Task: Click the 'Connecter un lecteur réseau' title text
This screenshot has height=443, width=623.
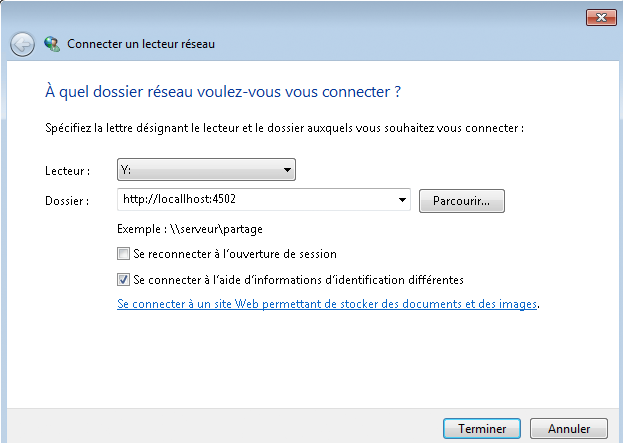Action: (x=141, y=44)
